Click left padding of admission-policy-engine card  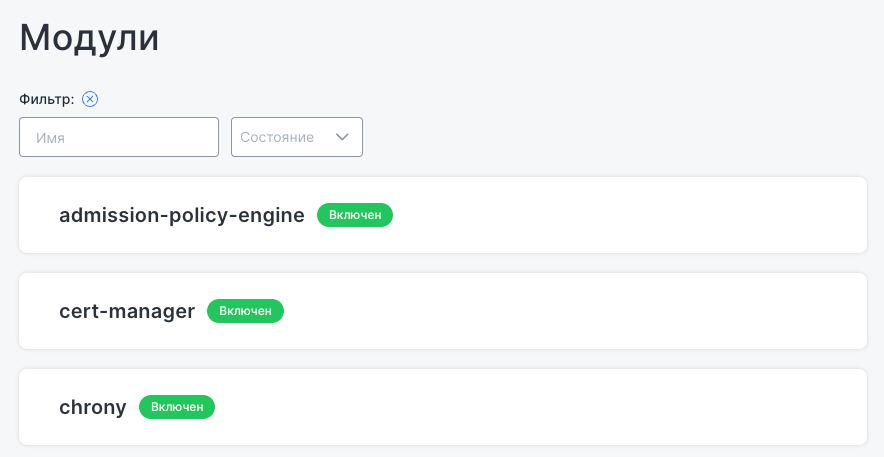pos(38,215)
